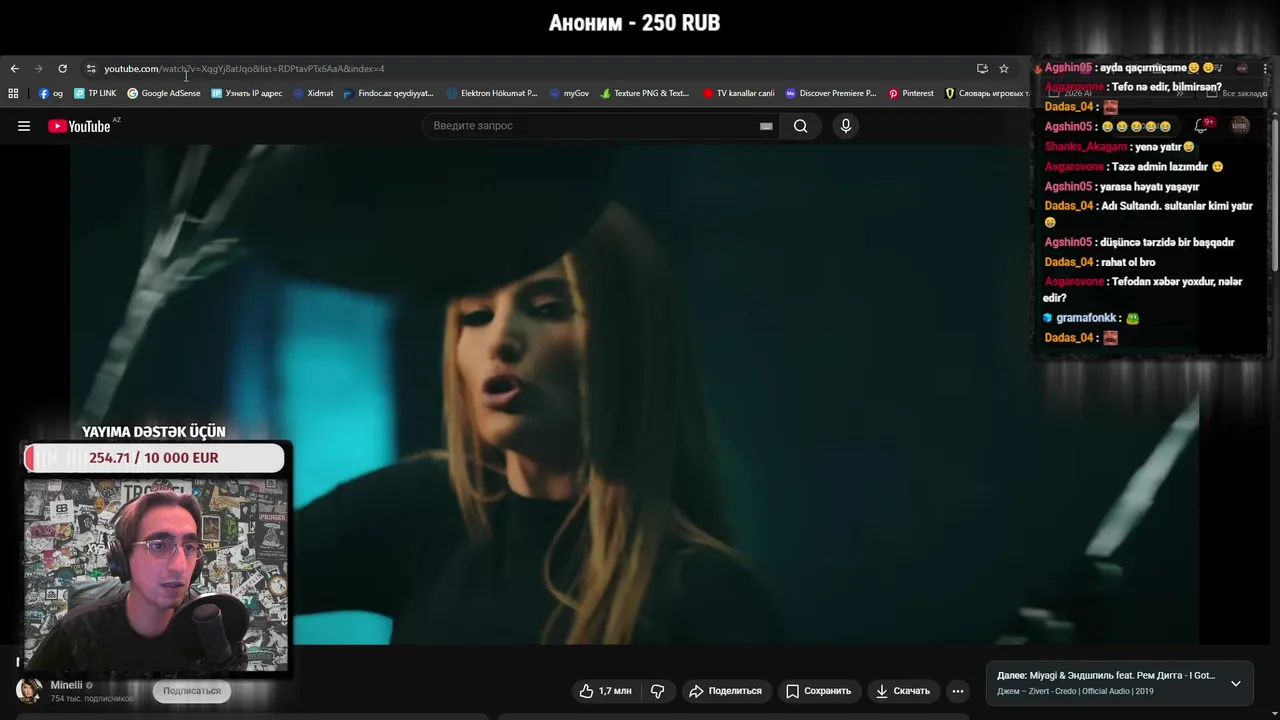Open the Xidmat bookmark

tap(313, 93)
